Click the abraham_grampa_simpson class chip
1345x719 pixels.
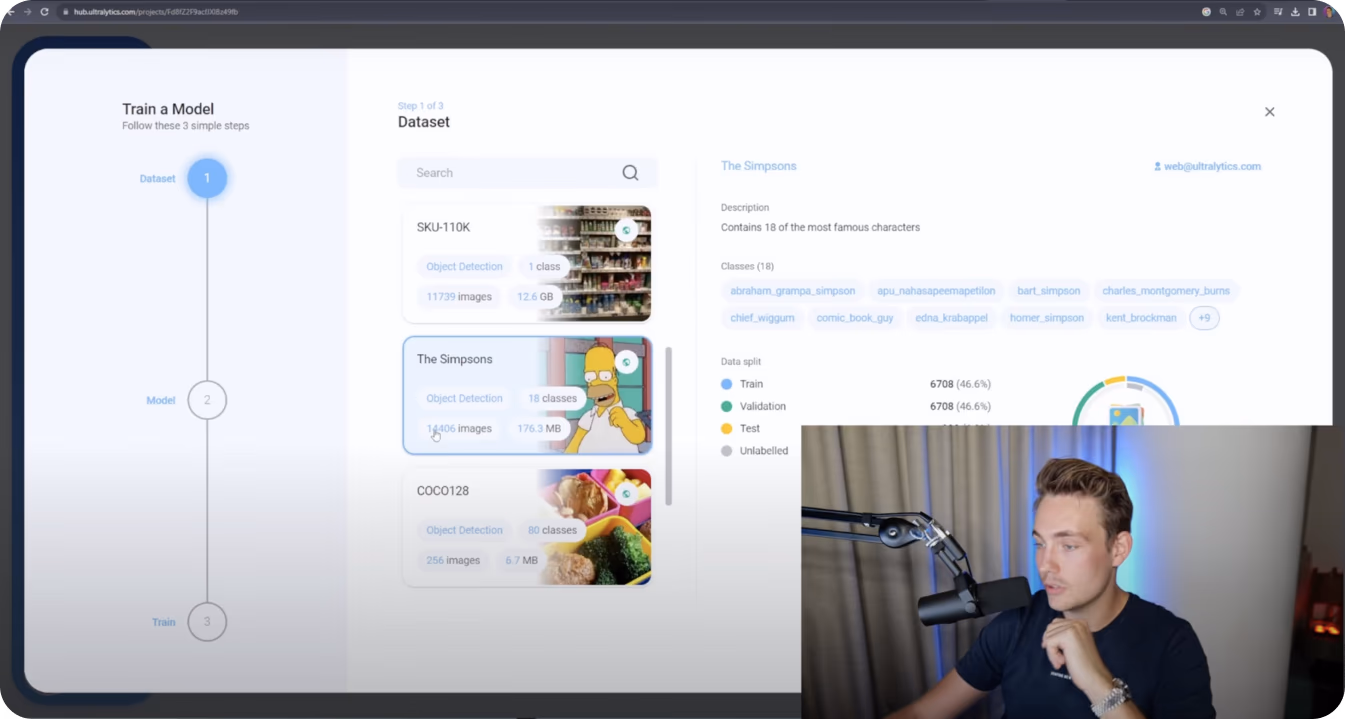793,291
